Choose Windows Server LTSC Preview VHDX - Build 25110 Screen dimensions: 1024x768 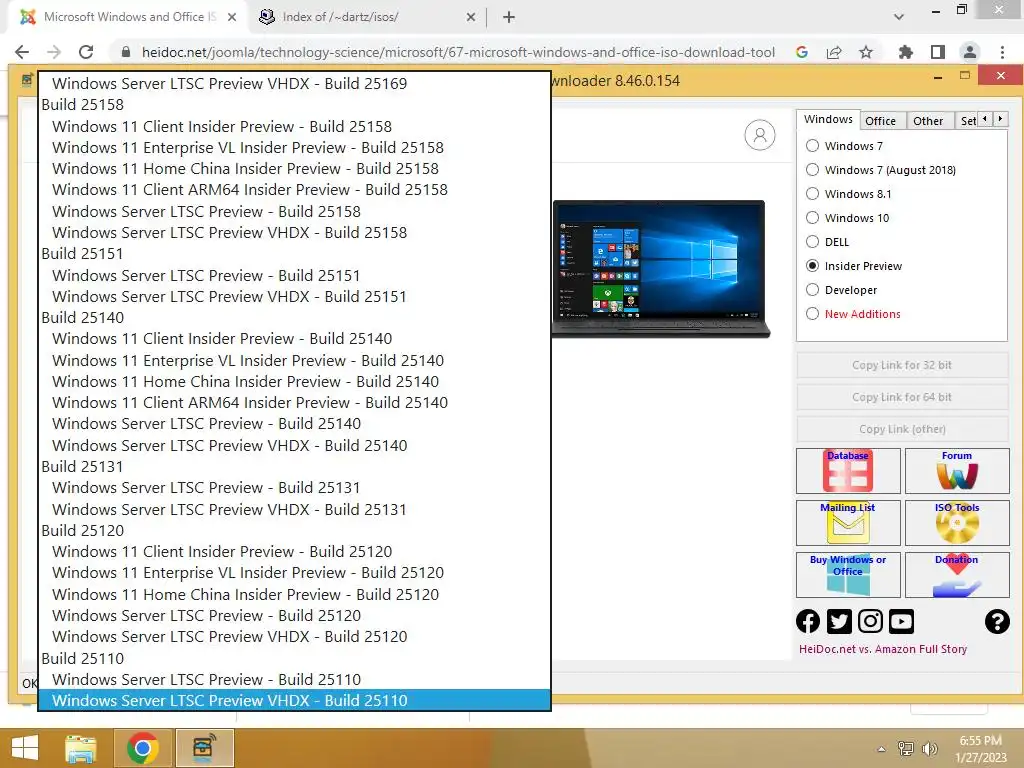[x=295, y=700]
